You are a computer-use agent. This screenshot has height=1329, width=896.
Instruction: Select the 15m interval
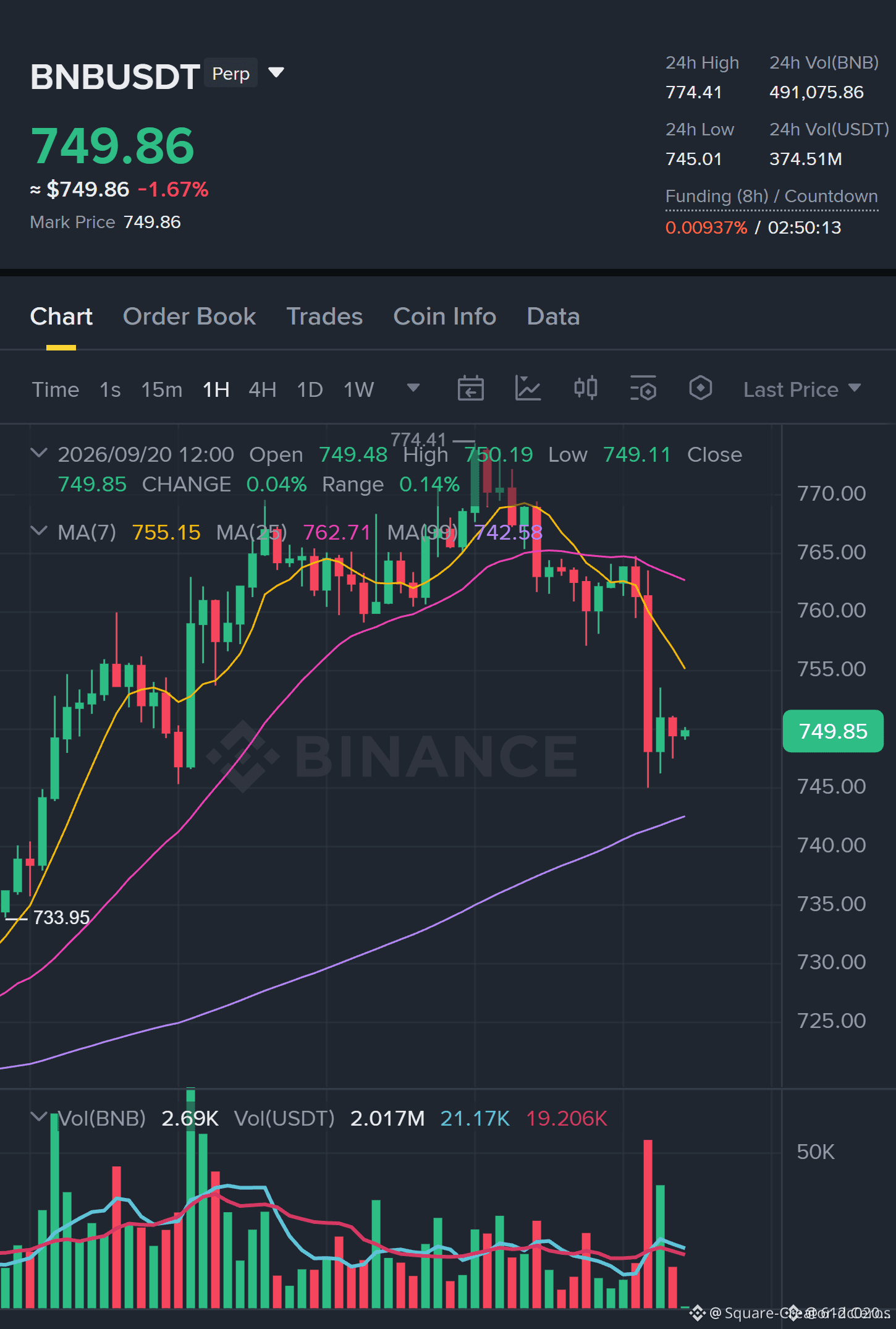(162, 389)
